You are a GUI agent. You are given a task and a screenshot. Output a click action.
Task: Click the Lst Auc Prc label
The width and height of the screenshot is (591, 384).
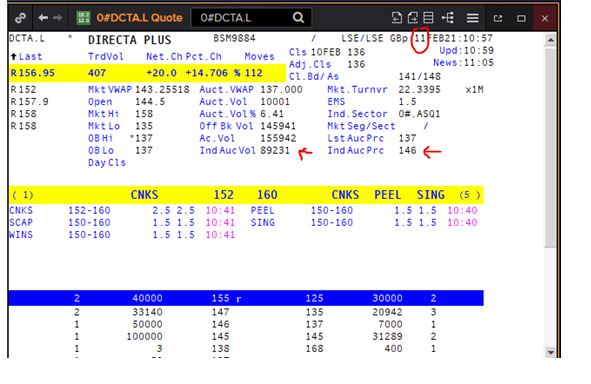(355, 138)
